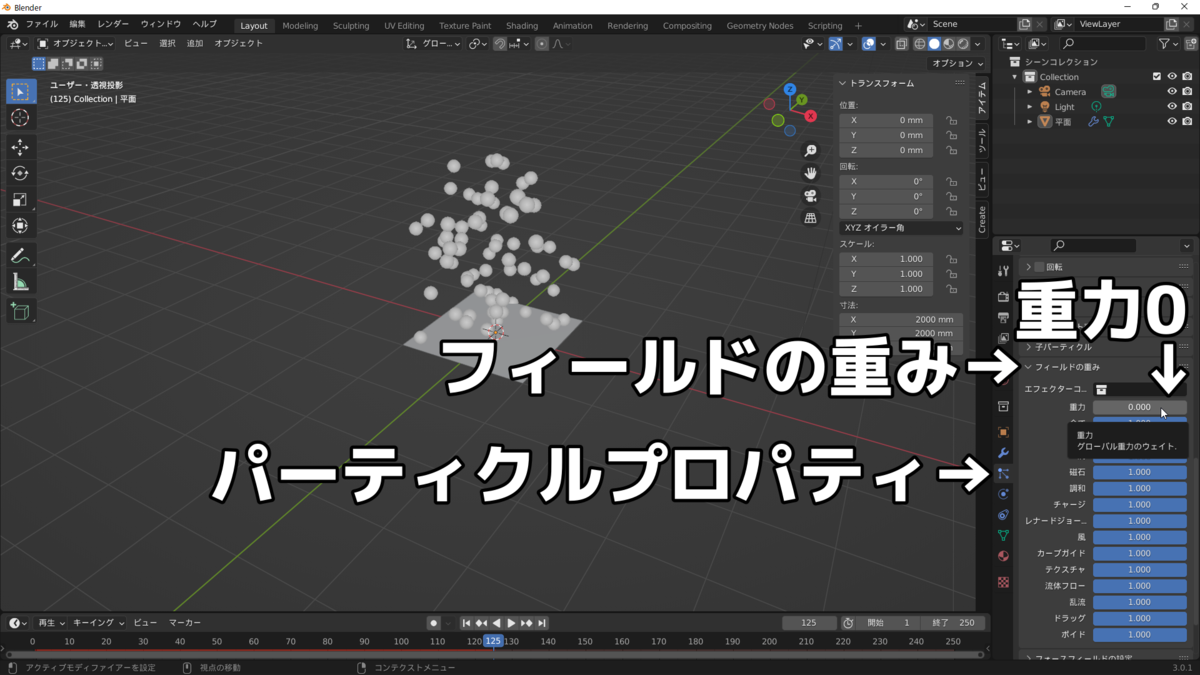Screen dimensions: 1200x675
Task: Toggle the Light visibility eye icon
Action: pos(1172,107)
